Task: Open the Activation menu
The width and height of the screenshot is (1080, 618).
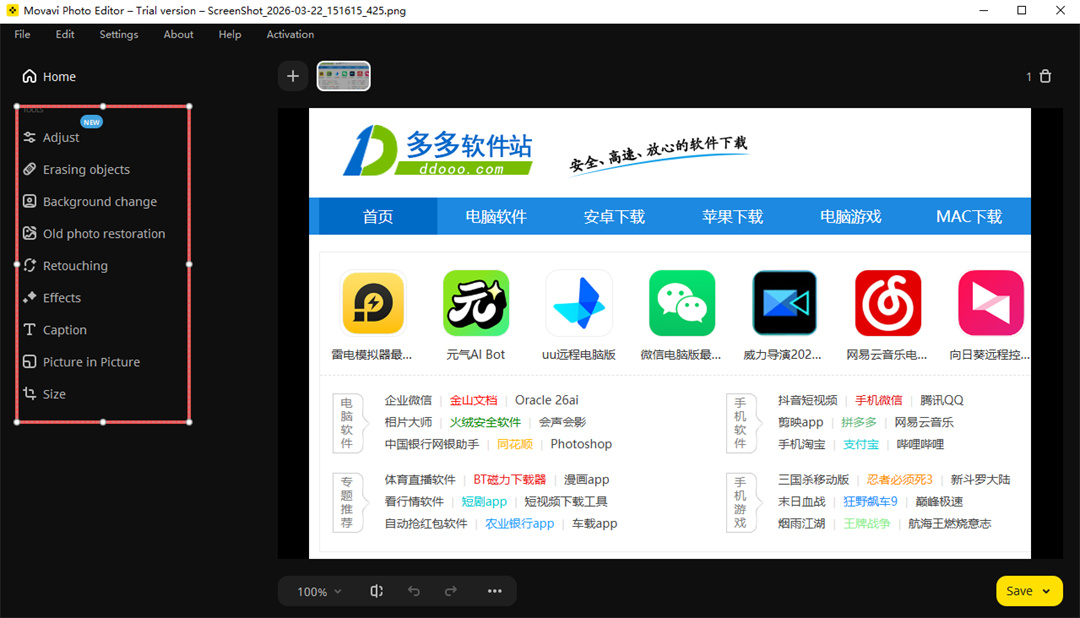Action: 290,34
